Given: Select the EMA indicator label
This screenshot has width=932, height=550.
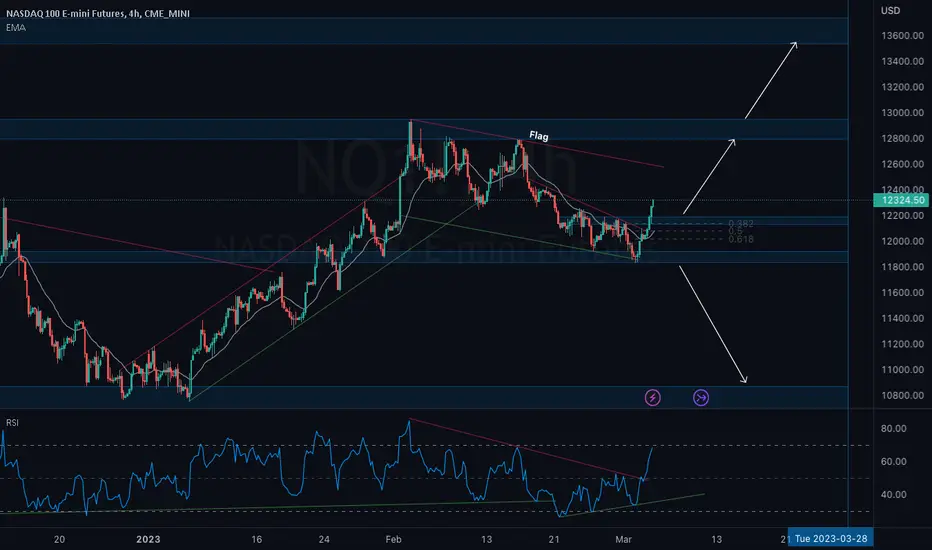Looking at the screenshot, I should [16, 27].
